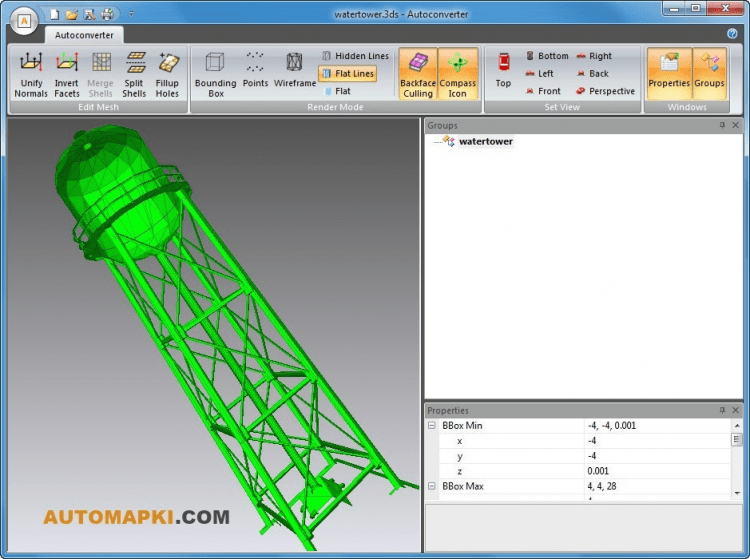750x559 pixels.
Task: Open the quick access toolbar dropdown arrow
Action: click(x=131, y=15)
